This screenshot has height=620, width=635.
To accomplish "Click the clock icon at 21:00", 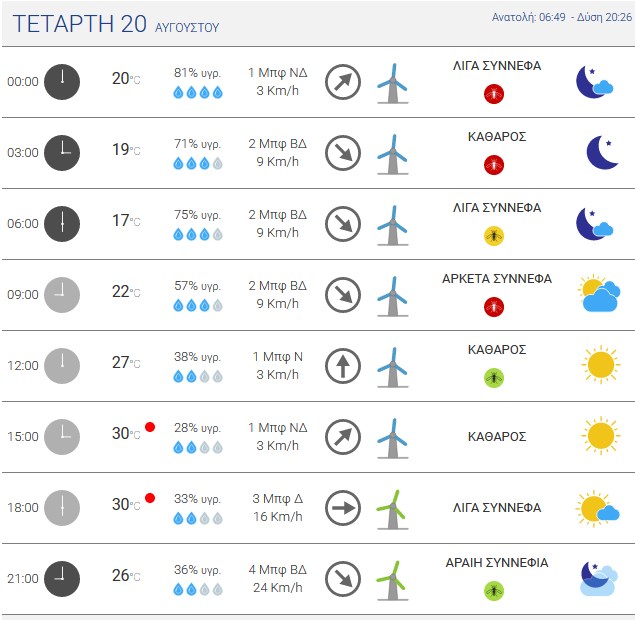I will click(x=62, y=579).
